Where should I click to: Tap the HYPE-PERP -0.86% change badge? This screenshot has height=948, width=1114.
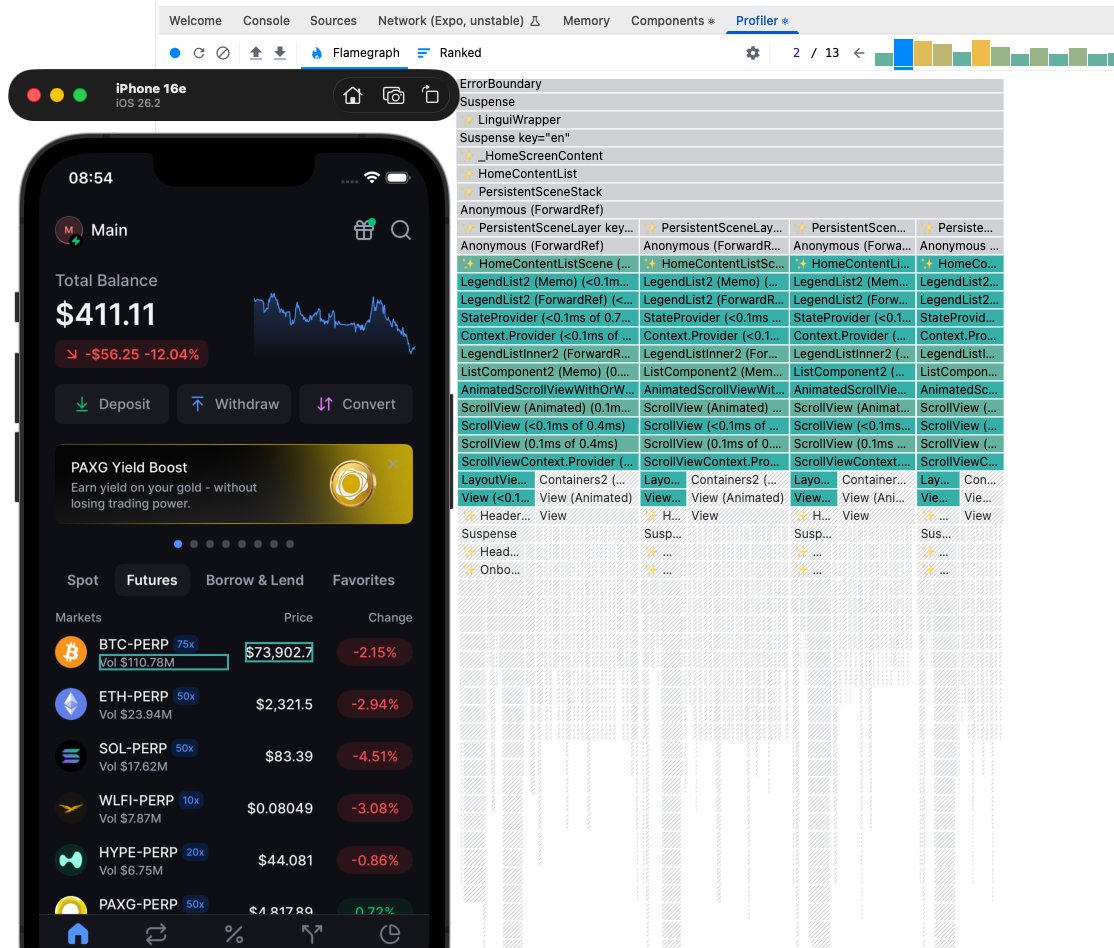375,860
